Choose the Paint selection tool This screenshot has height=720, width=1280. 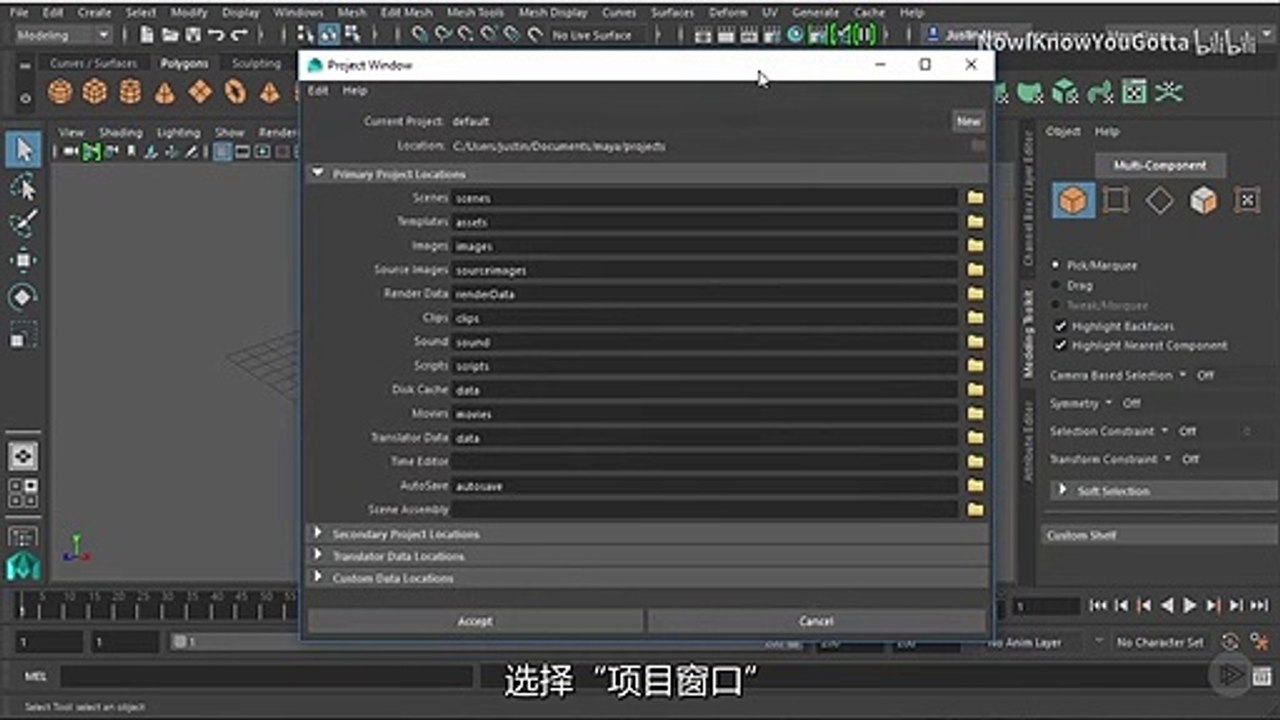[x=23, y=223]
